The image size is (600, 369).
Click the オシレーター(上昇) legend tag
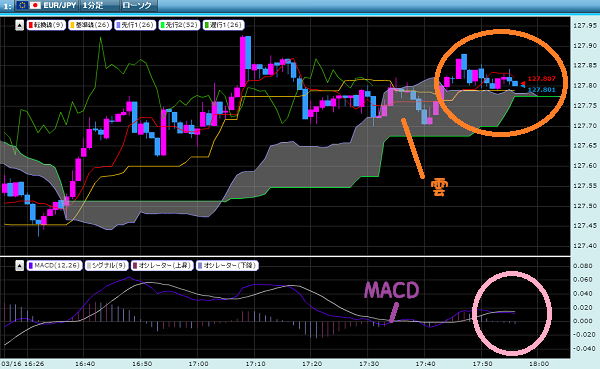pyautogui.click(x=161, y=265)
